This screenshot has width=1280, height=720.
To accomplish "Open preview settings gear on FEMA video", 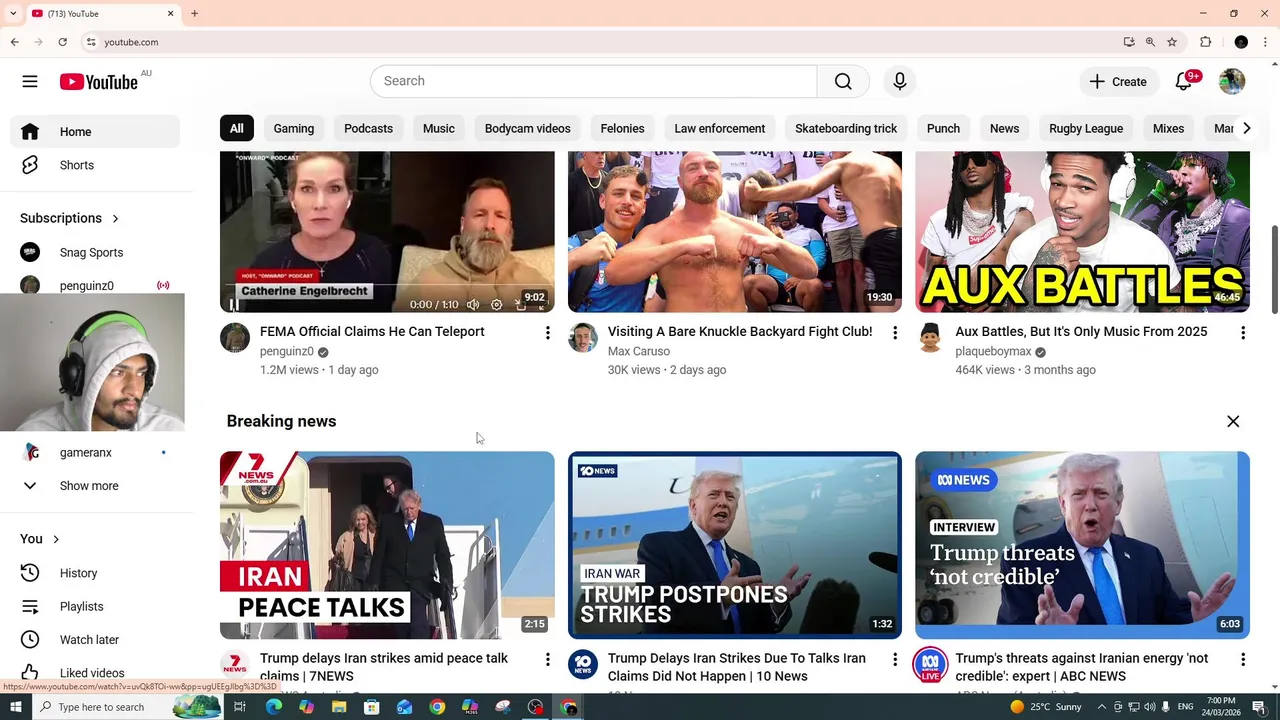I will 497,305.
